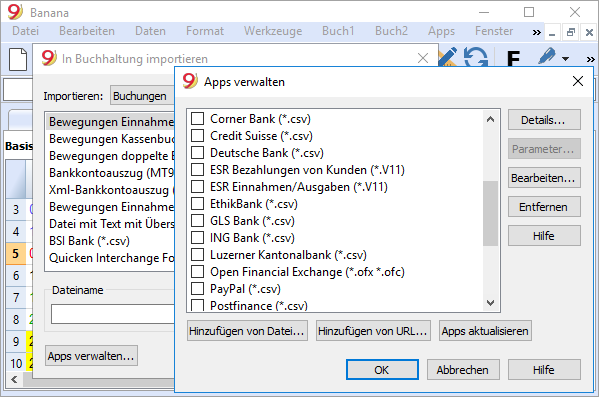The height and width of the screenshot is (397, 599).
Task: Enable the Corner Bank (*.csv) checkbox
Action: click(x=198, y=119)
